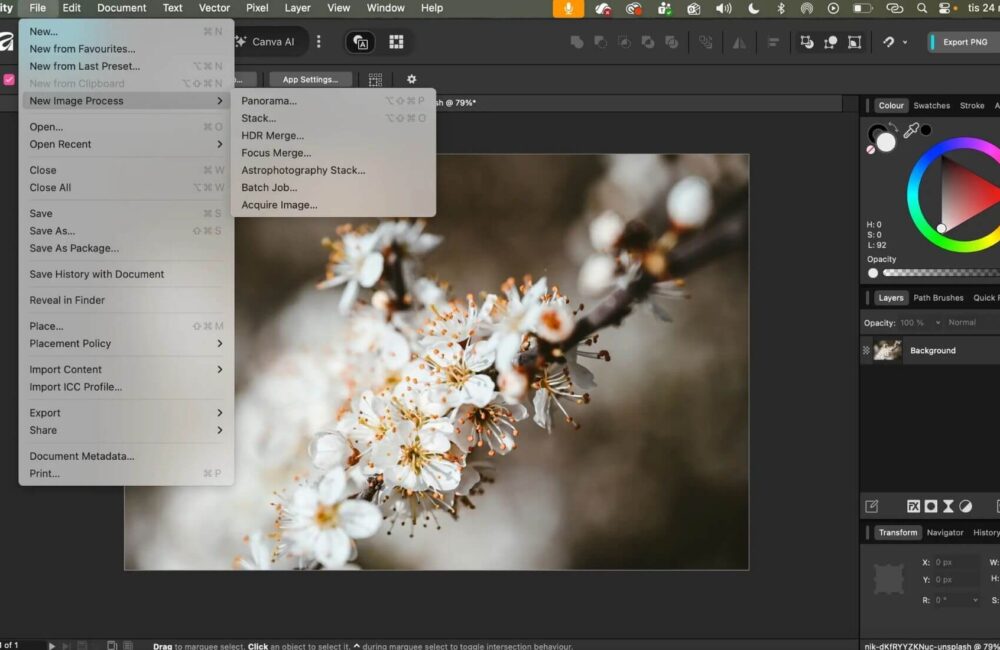Click the Adjustment layer icon in Layers panel
1000x650 pixels.
pyautogui.click(x=965, y=506)
